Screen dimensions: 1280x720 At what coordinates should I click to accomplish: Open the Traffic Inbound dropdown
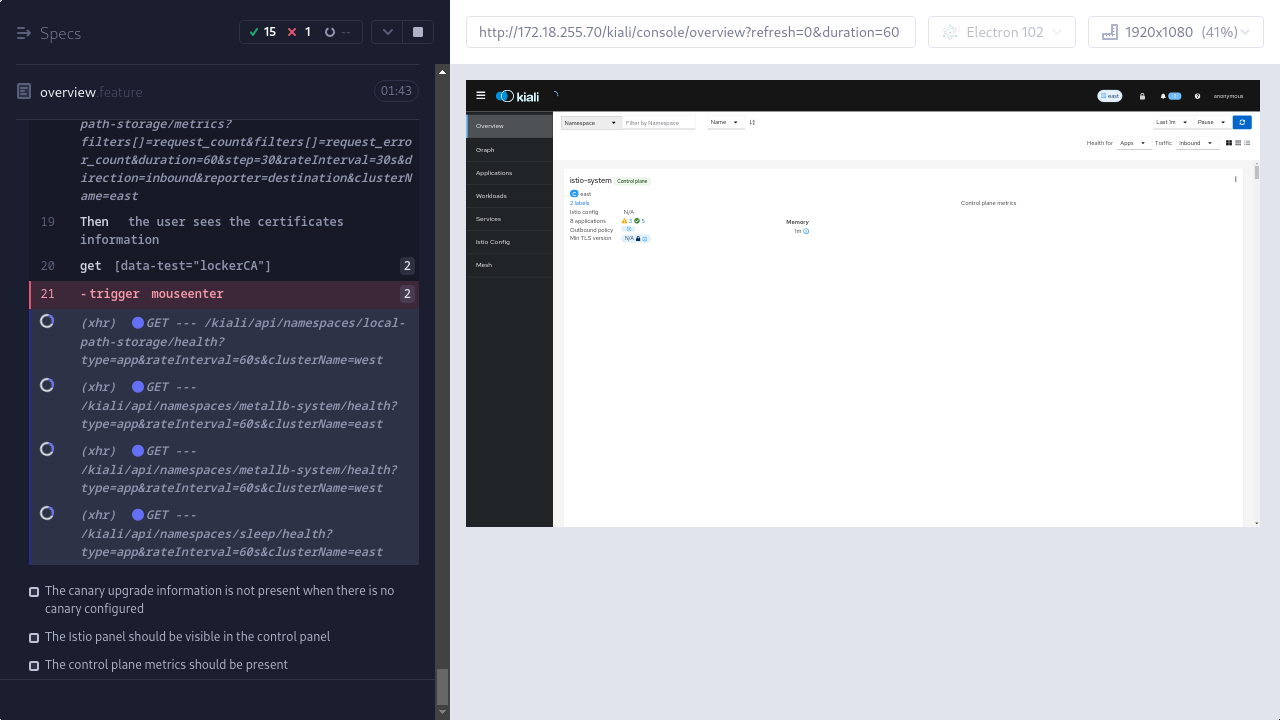(1197, 143)
